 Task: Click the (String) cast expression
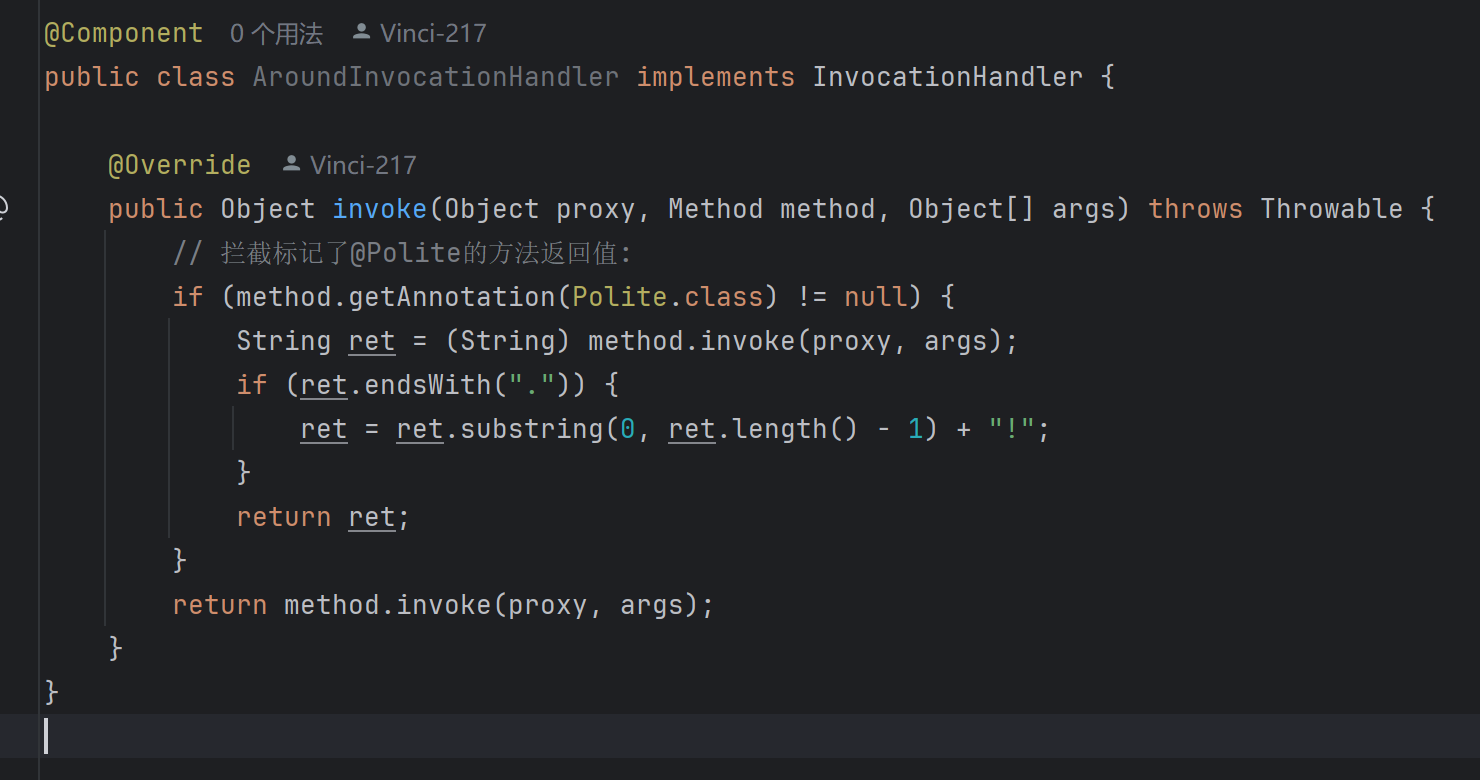(x=508, y=341)
